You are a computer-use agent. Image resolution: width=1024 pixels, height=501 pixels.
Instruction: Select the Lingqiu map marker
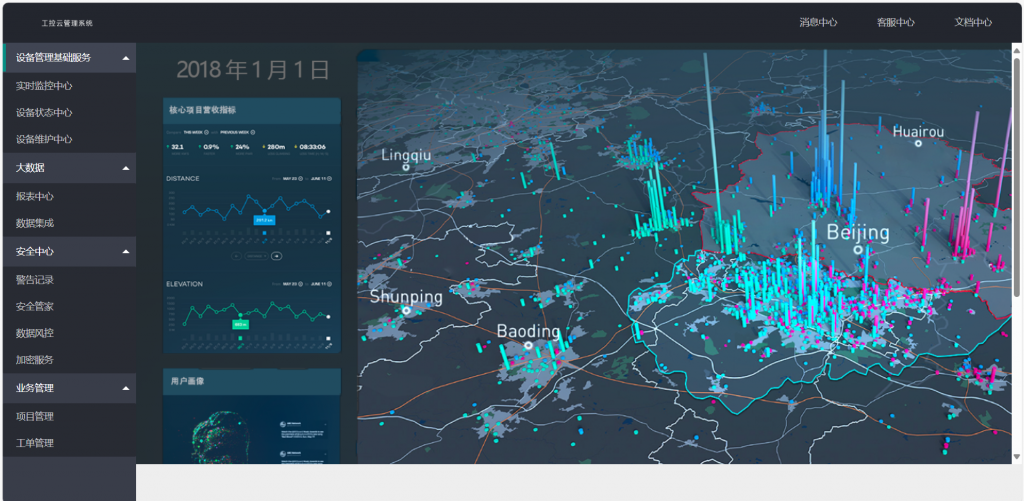point(406,168)
